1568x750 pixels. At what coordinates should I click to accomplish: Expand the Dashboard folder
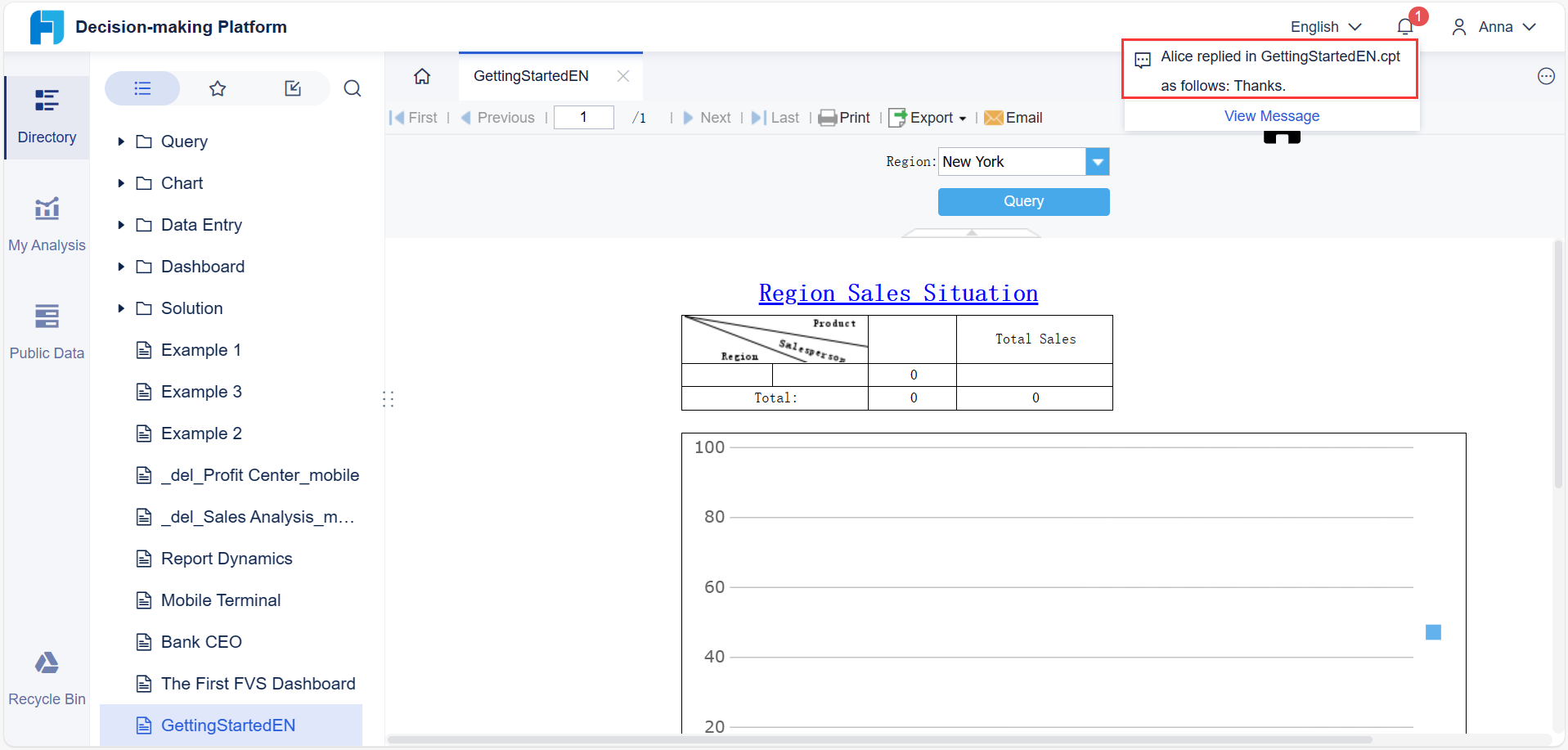pyautogui.click(x=120, y=267)
